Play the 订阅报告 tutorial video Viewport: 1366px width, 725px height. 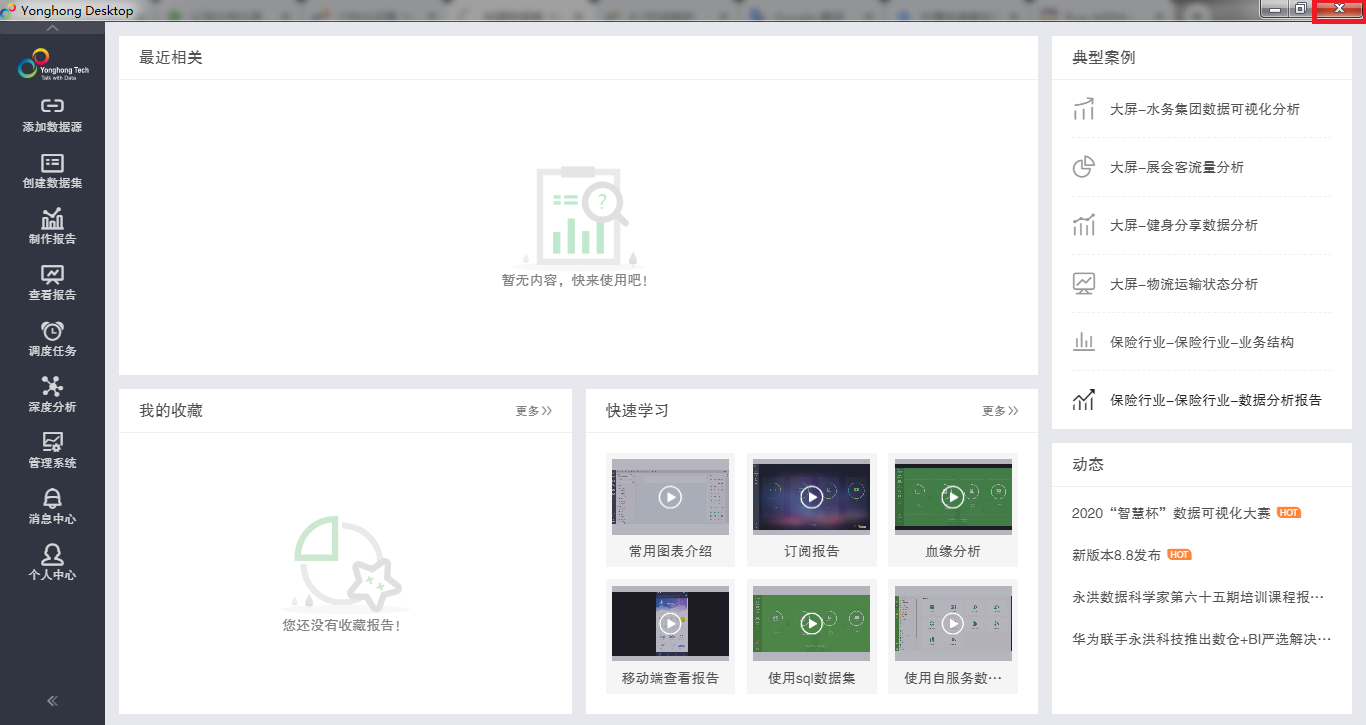(x=811, y=497)
